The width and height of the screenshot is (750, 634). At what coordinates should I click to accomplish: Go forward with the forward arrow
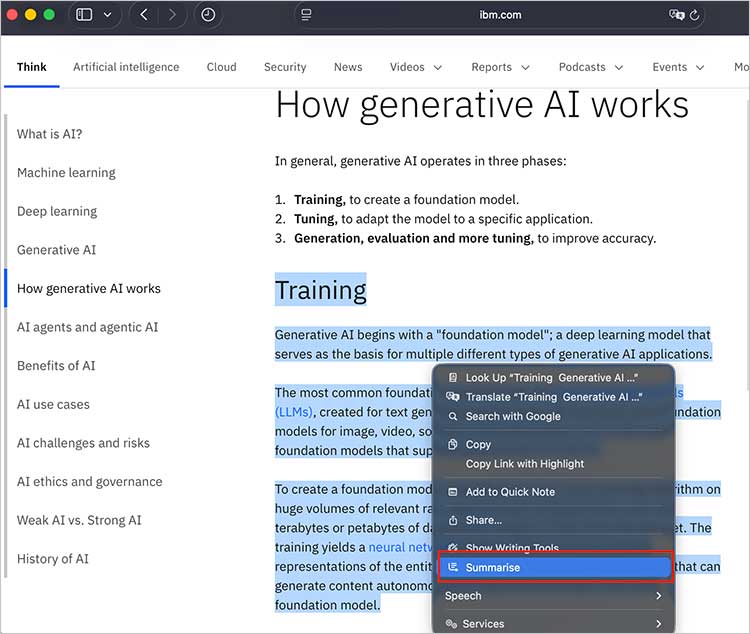tap(172, 15)
